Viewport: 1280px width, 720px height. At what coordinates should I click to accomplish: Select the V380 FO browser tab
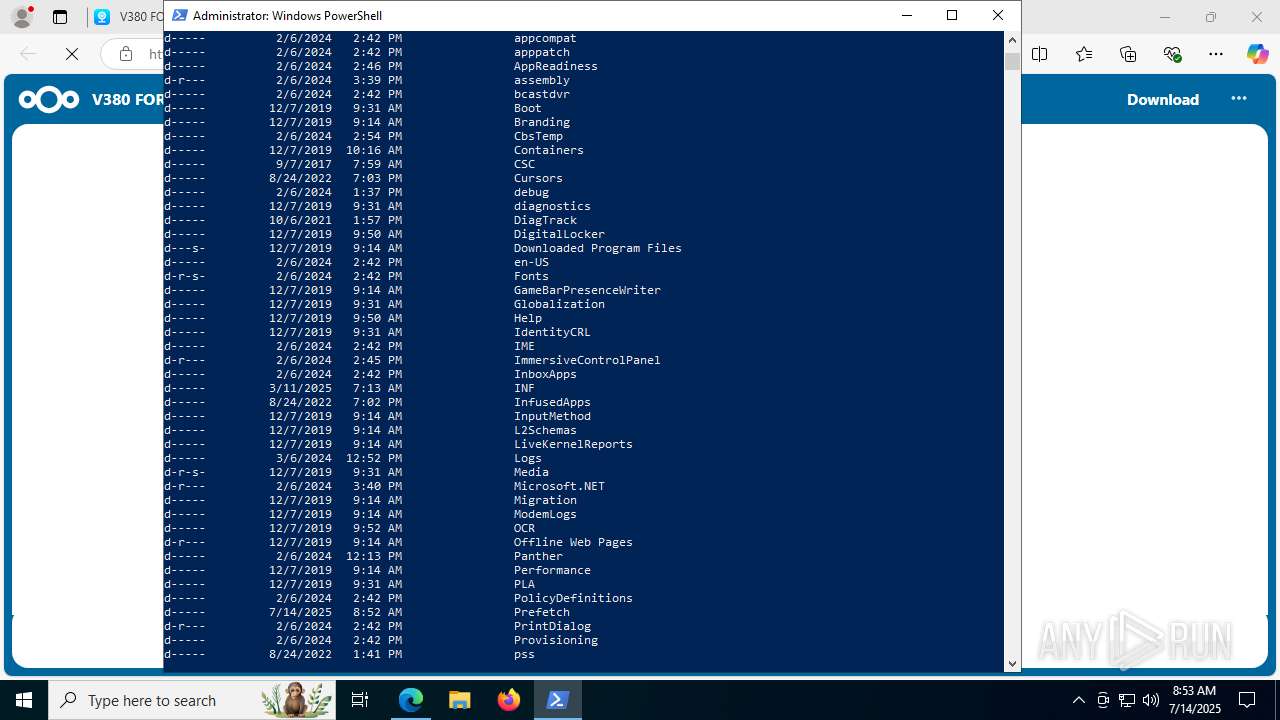[128, 17]
